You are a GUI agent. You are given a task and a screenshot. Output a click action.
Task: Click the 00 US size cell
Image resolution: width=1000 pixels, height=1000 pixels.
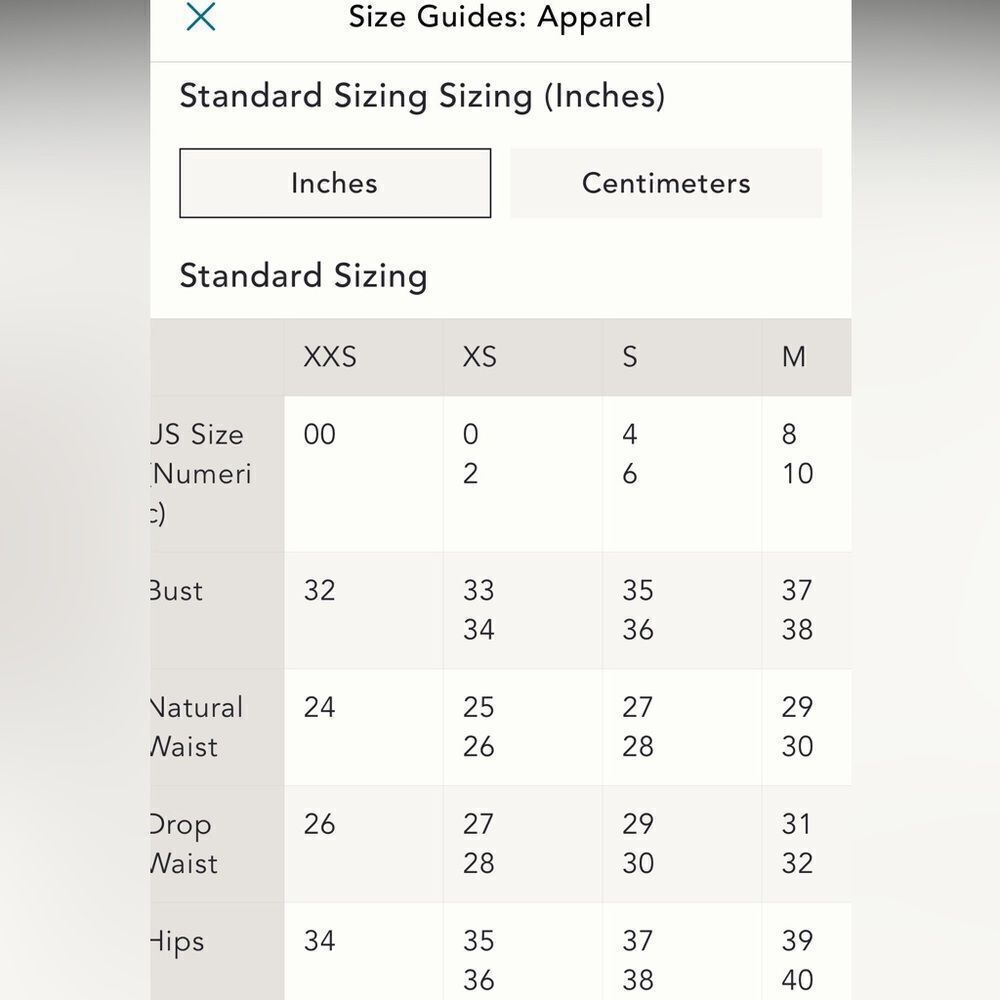[320, 434]
